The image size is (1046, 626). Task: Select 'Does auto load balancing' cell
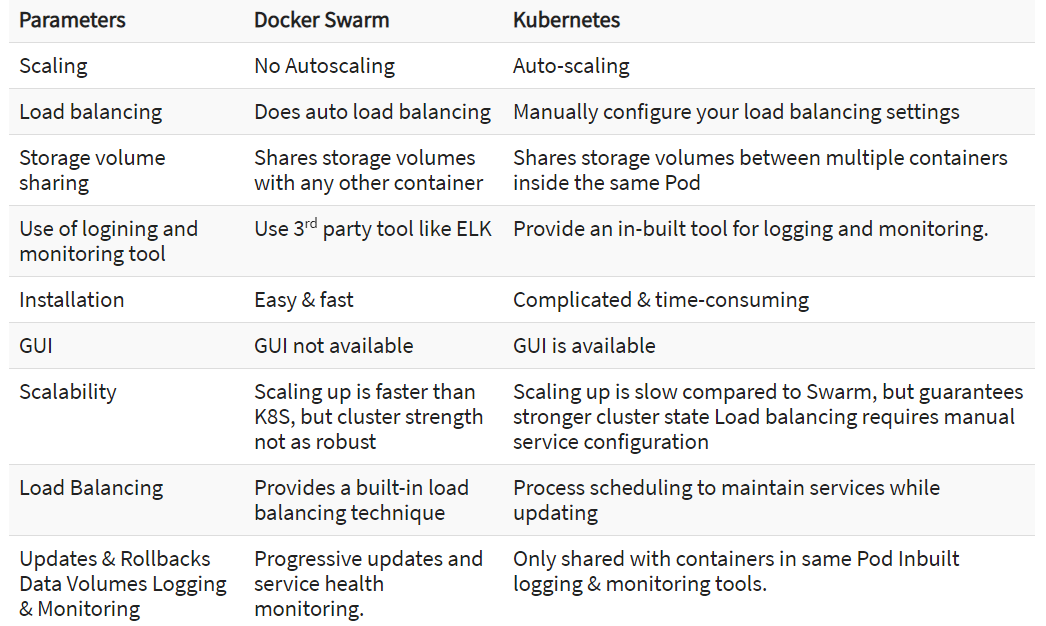(372, 112)
